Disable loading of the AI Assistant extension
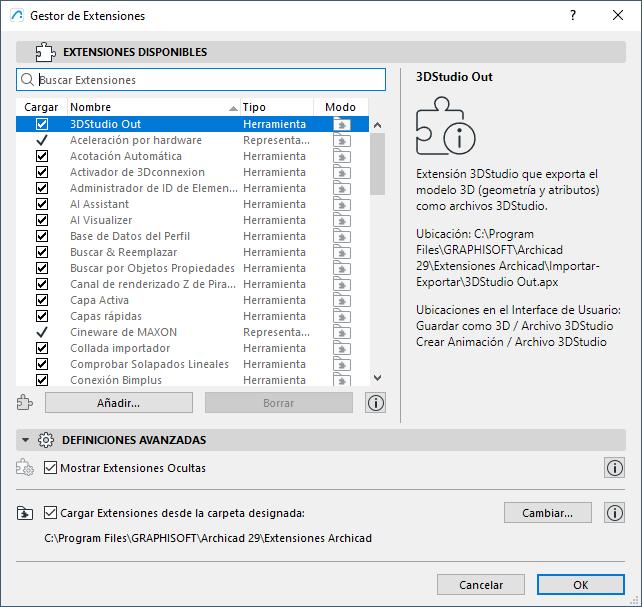Screen dimensions: 642x607 coord(42,204)
